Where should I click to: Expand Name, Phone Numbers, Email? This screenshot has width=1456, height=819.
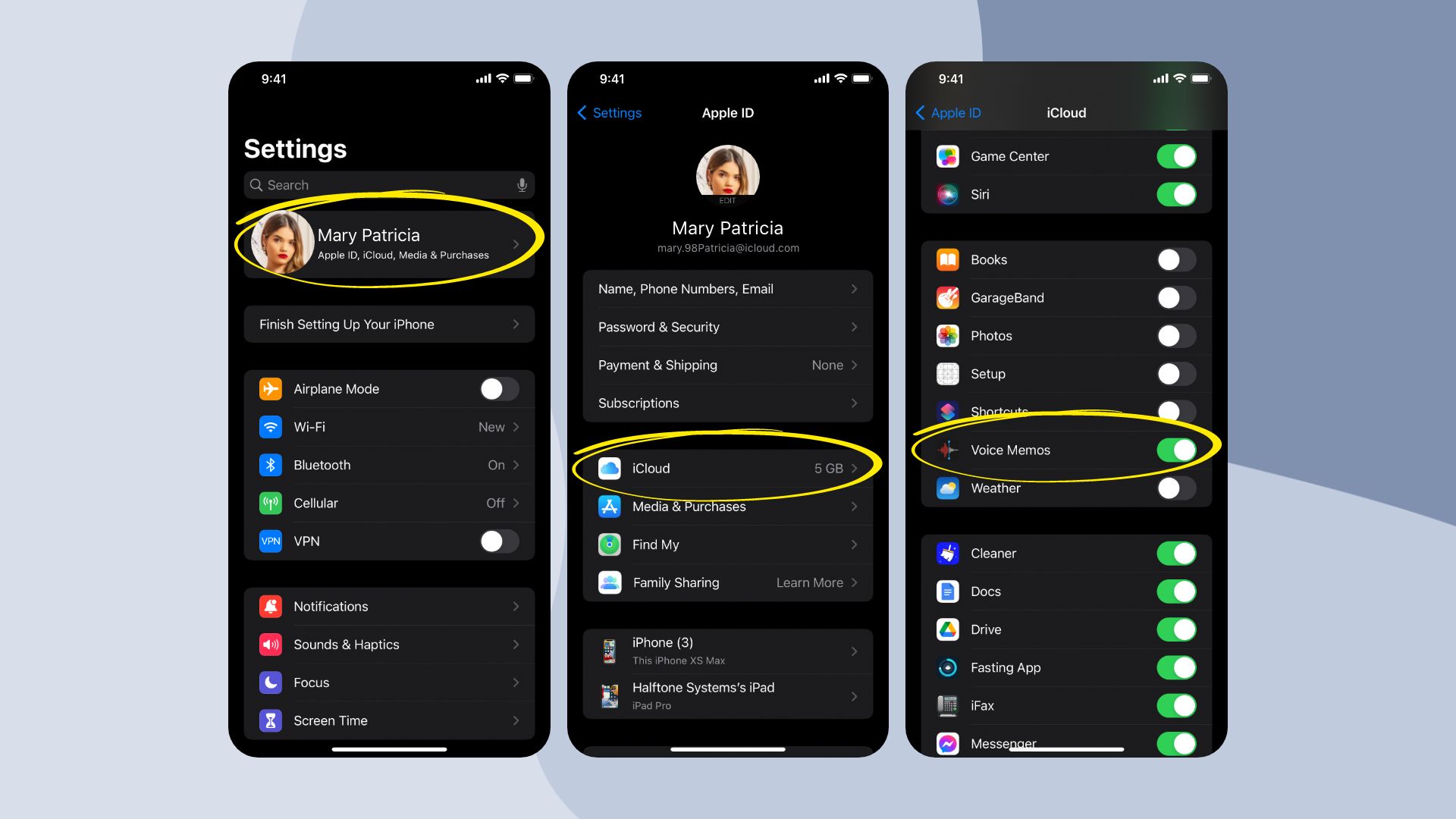727,289
